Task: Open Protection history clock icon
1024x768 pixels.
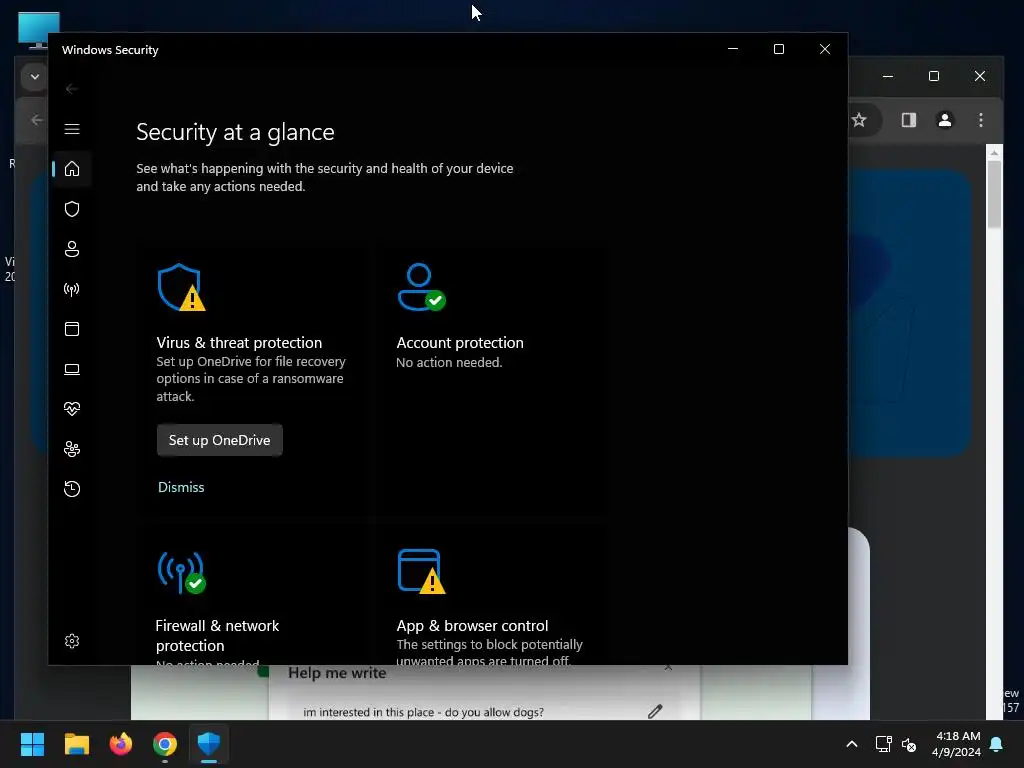Action: tap(72, 489)
